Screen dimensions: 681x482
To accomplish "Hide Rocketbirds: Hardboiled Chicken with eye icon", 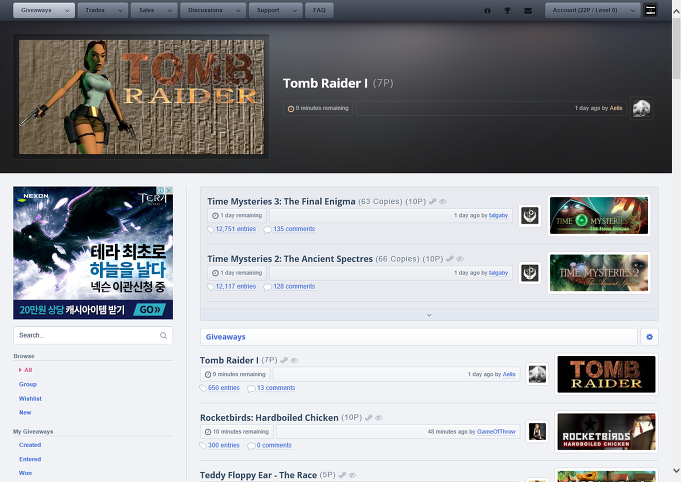I will 379,418.
